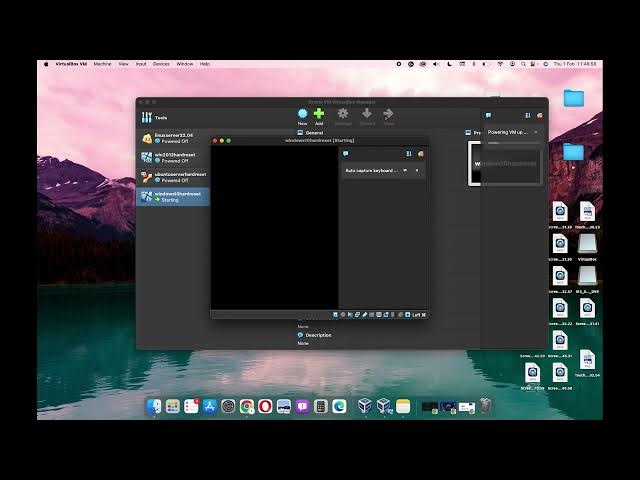Click clear-all icon in VM window notification panel
The width and height of the screenshot is (640, 480).
420,153
